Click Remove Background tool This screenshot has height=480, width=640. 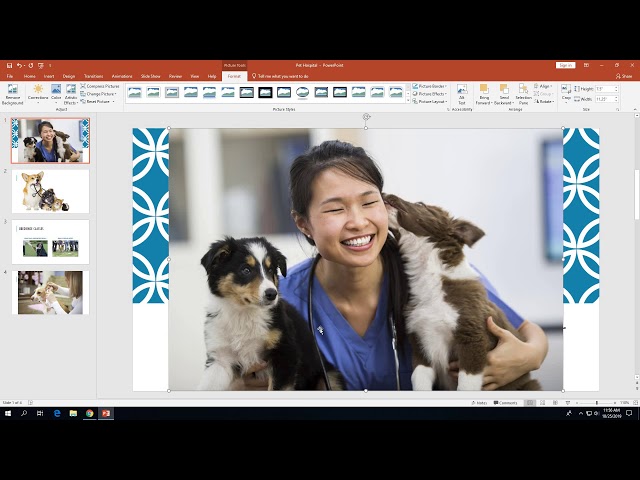tap(13, 95)
